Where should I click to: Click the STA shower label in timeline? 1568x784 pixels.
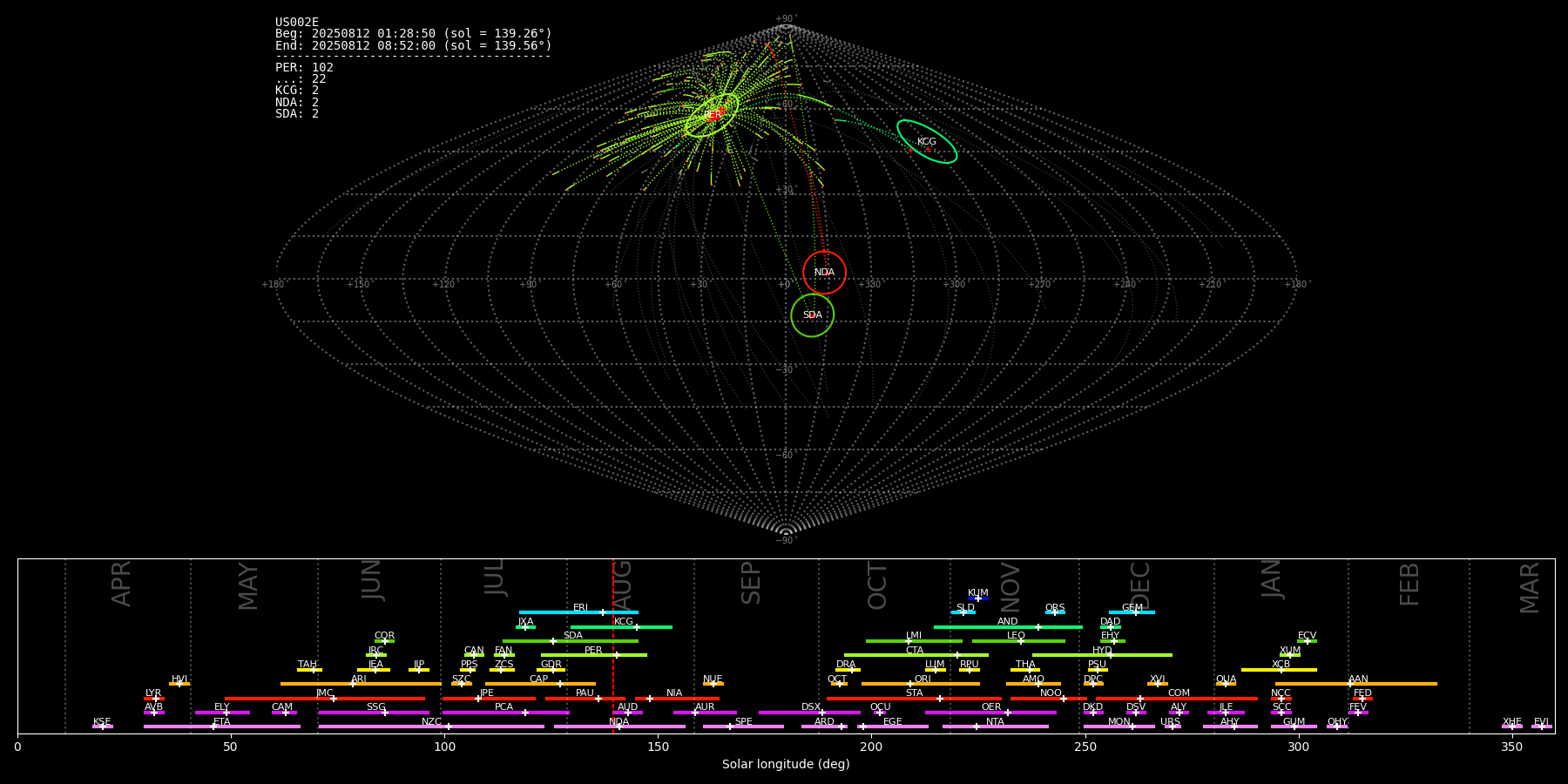click(x=914, y=693)
